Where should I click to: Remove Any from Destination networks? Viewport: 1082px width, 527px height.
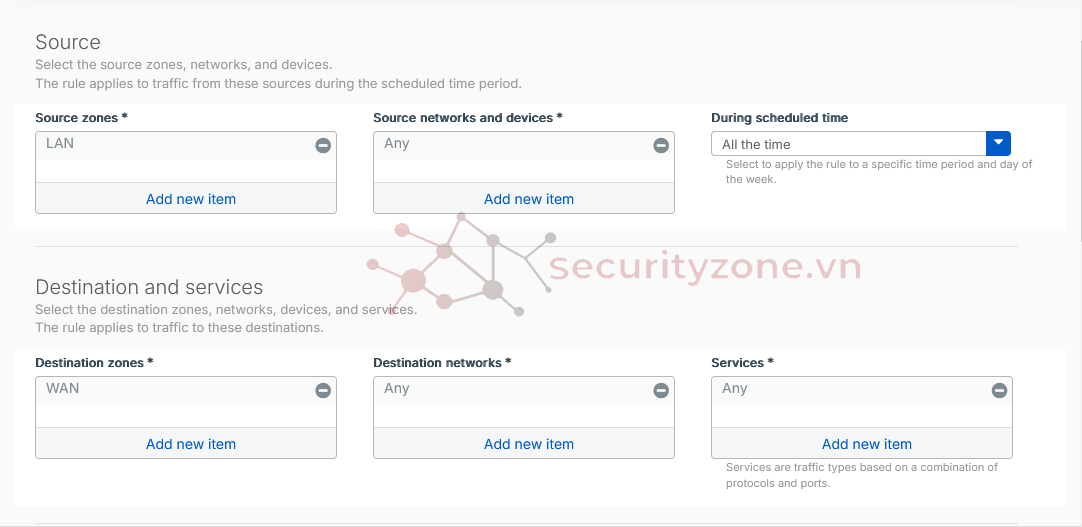tap(661, 390)
